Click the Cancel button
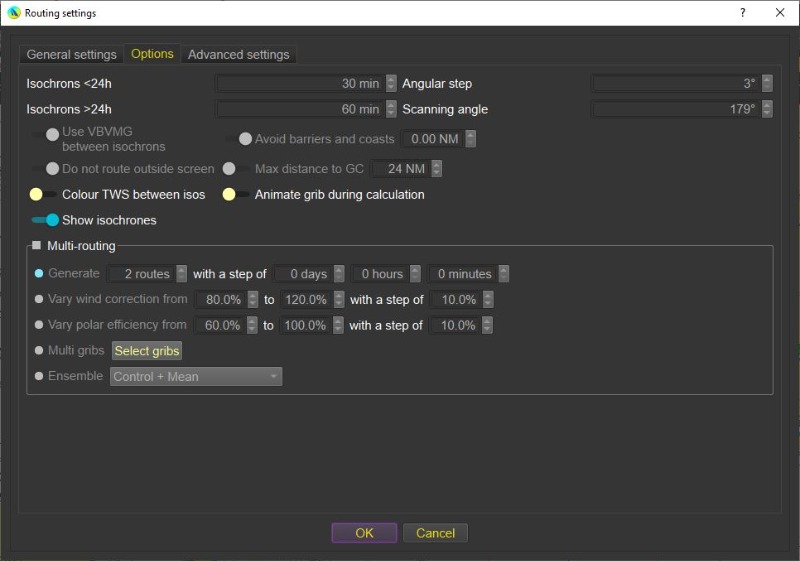 click(x=435, y=533)
